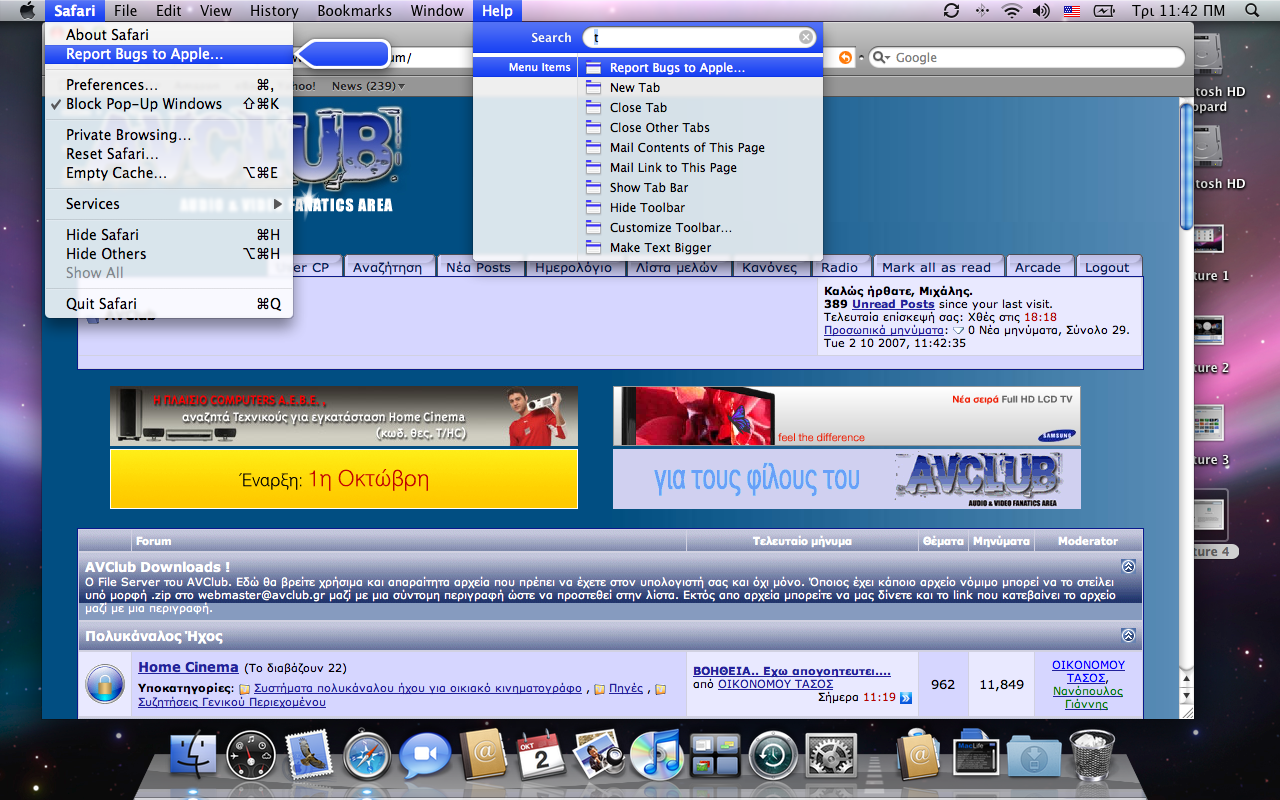Image resolution: width=1280 pixels, height=800 pixels.
Task: Select Make Text Bigger in Help results
Action: [x=700, y=247]
